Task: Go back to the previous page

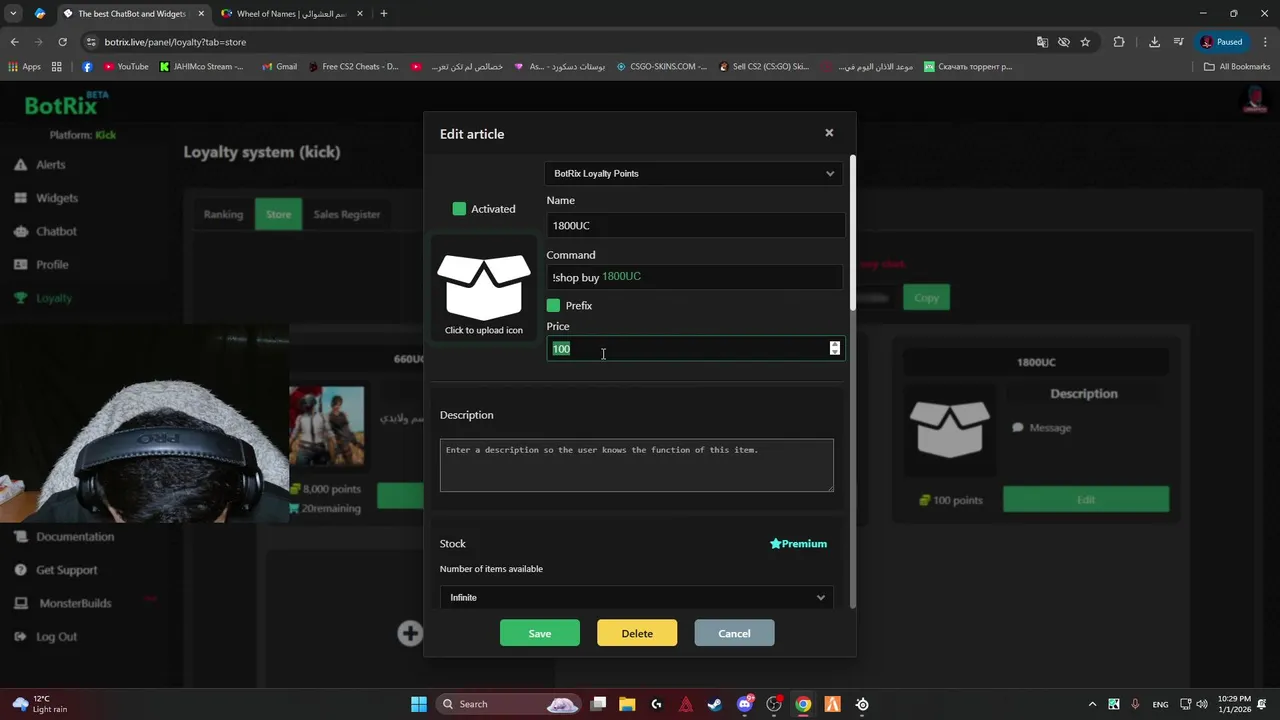Action: (x=14, y=42)
